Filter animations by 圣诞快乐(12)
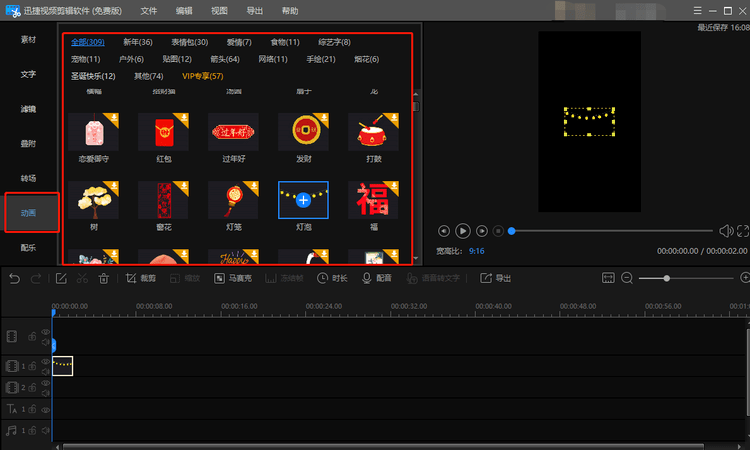The height and width of the screenshot is (450, 750). pos(93,76)
